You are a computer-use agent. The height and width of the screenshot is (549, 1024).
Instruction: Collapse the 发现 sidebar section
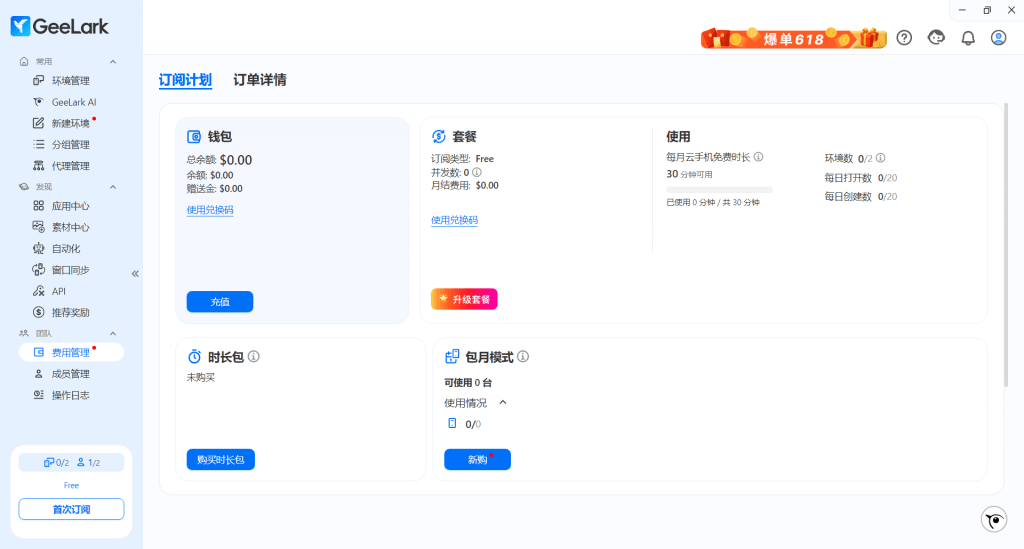113,187
